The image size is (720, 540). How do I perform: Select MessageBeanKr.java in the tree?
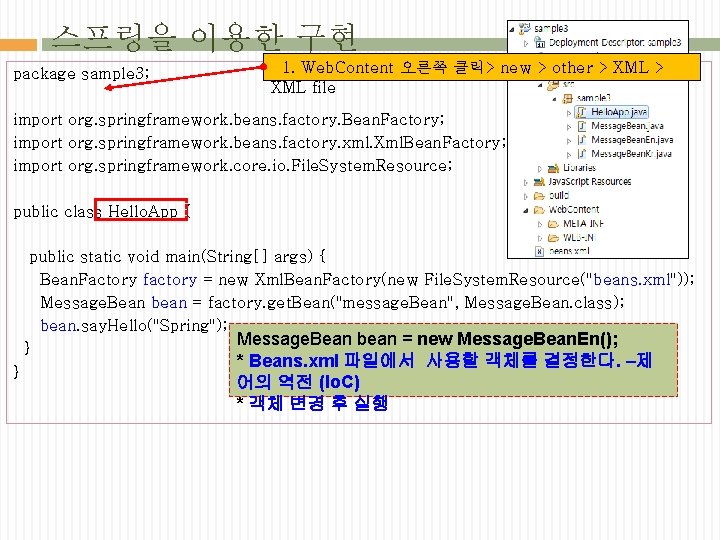click(x=631, y=154)
